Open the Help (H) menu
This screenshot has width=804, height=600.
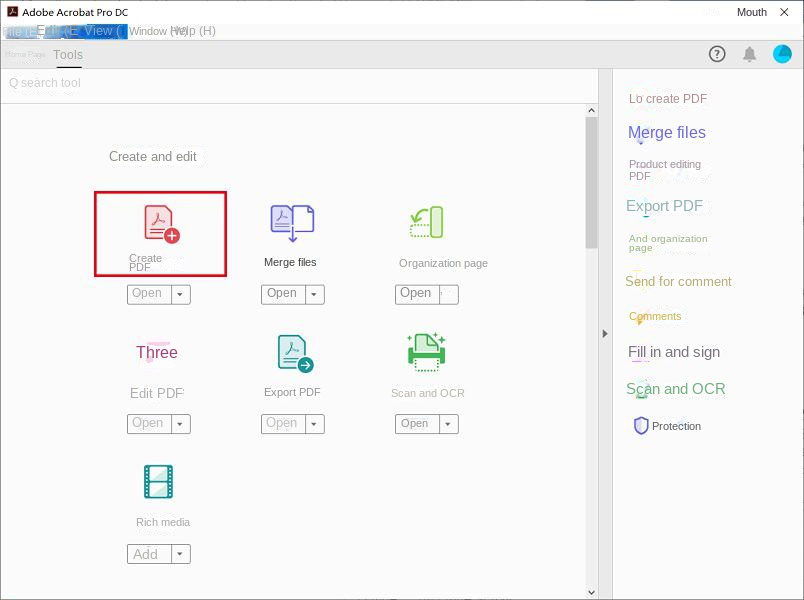click(x=193, y=31)
